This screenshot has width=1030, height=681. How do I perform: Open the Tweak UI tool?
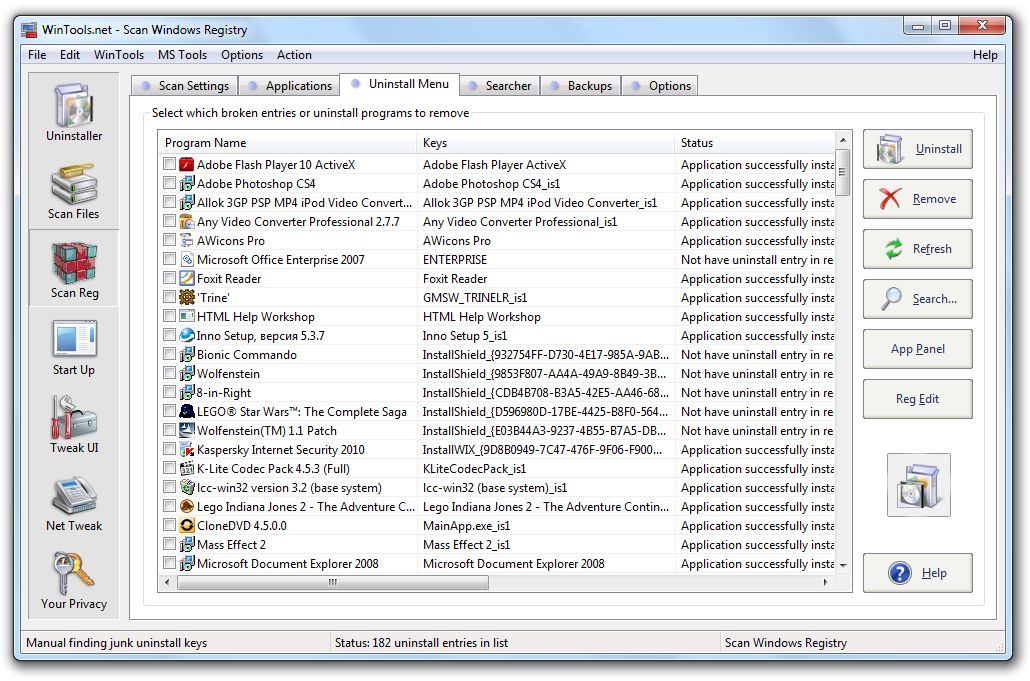[x=73, y=423]
